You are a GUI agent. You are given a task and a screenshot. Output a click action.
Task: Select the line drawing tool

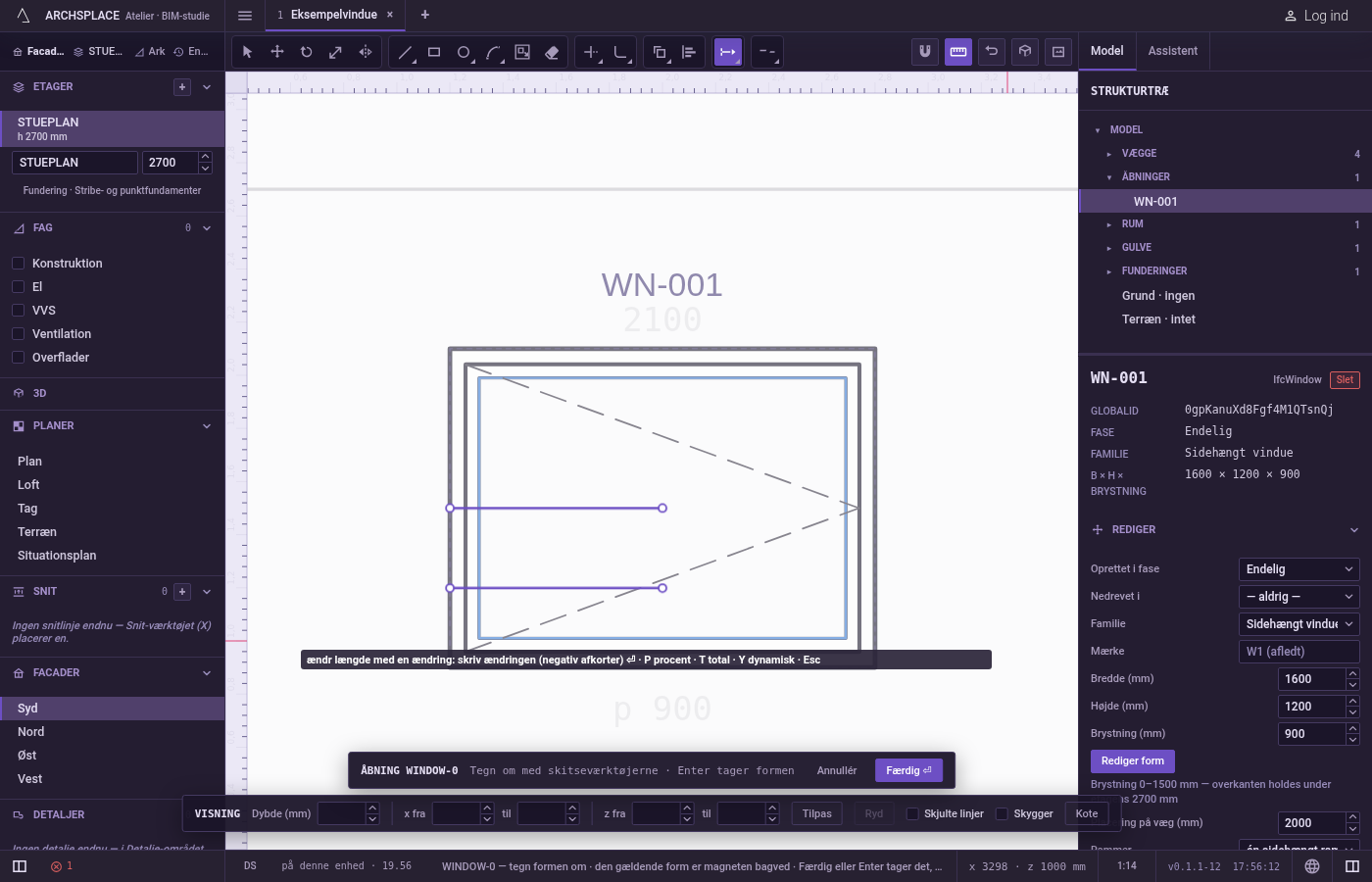pyautogui.click(x=405, y=52)
